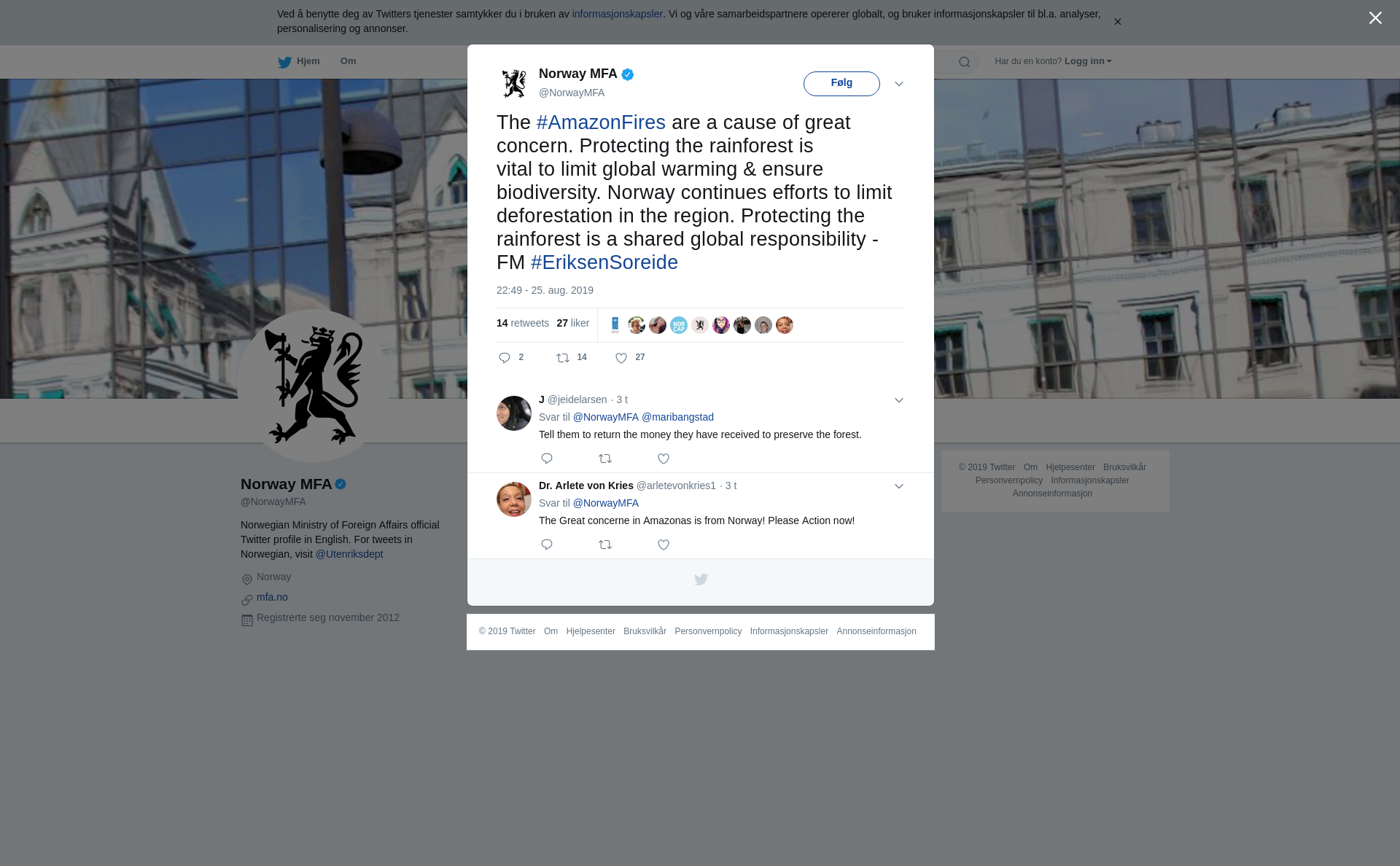Retweet jeidelarsen's reply

click(605, 459)
